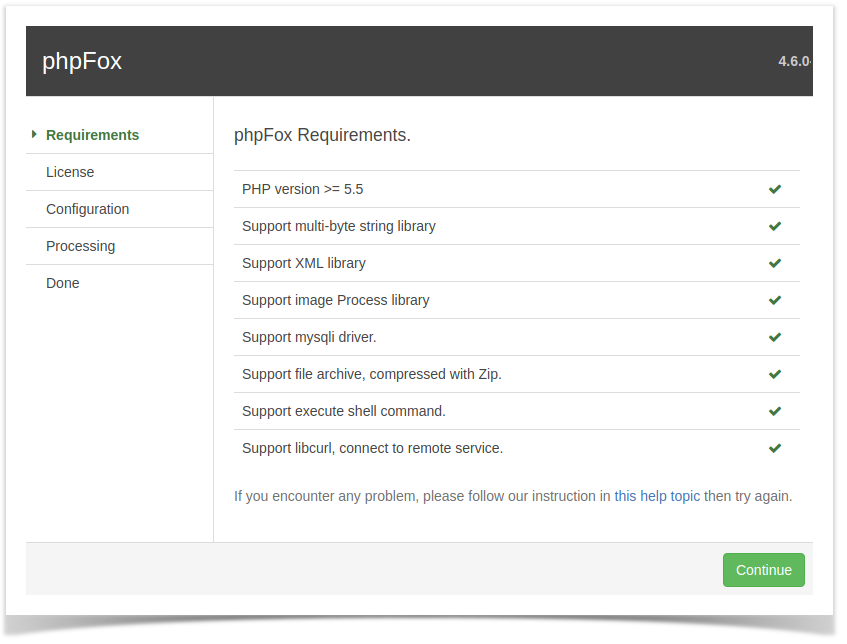Click the 'PHP version >= 5.5' text

pos(302,189)
